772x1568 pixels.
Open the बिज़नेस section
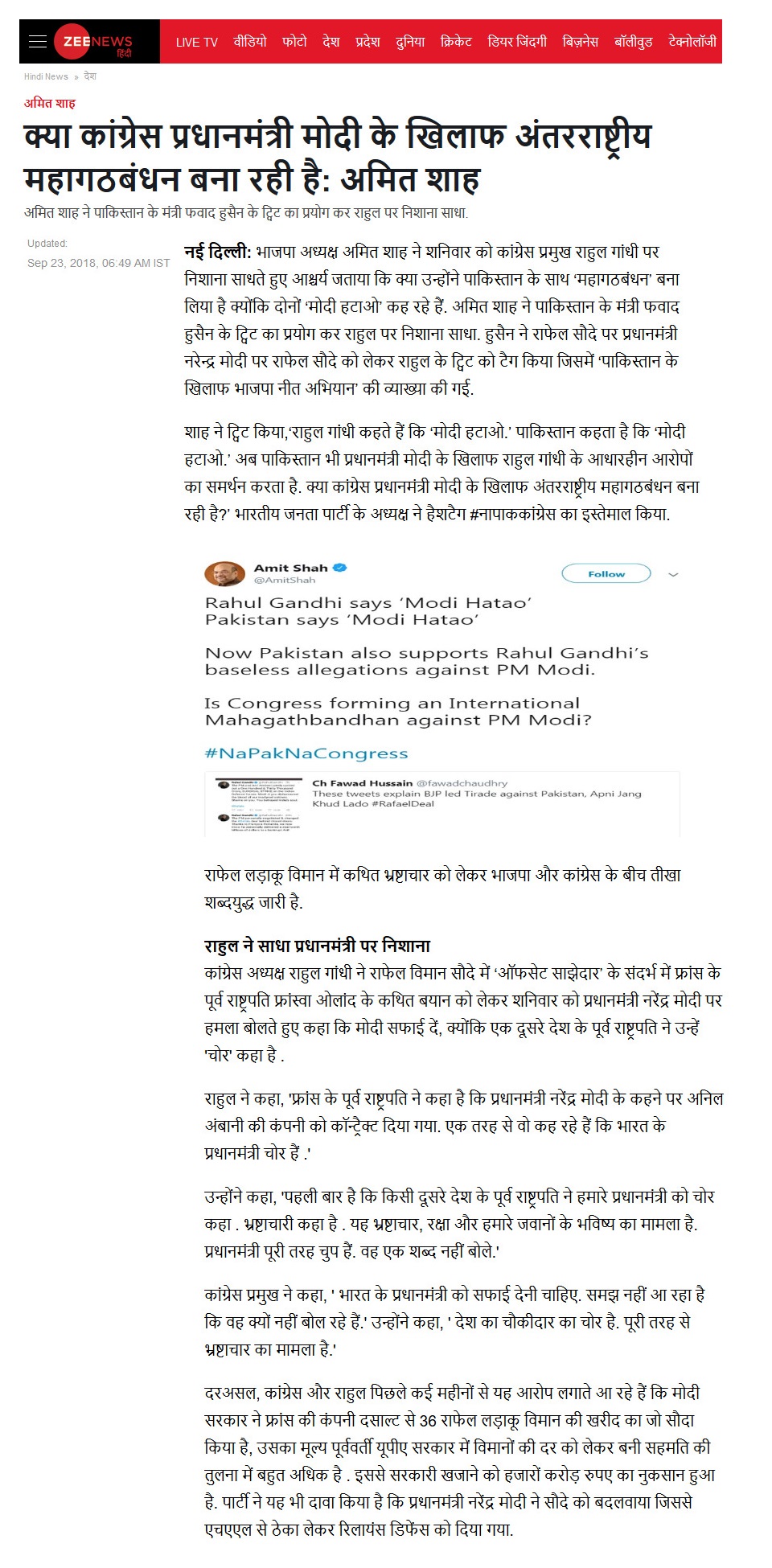click(581, 41)
